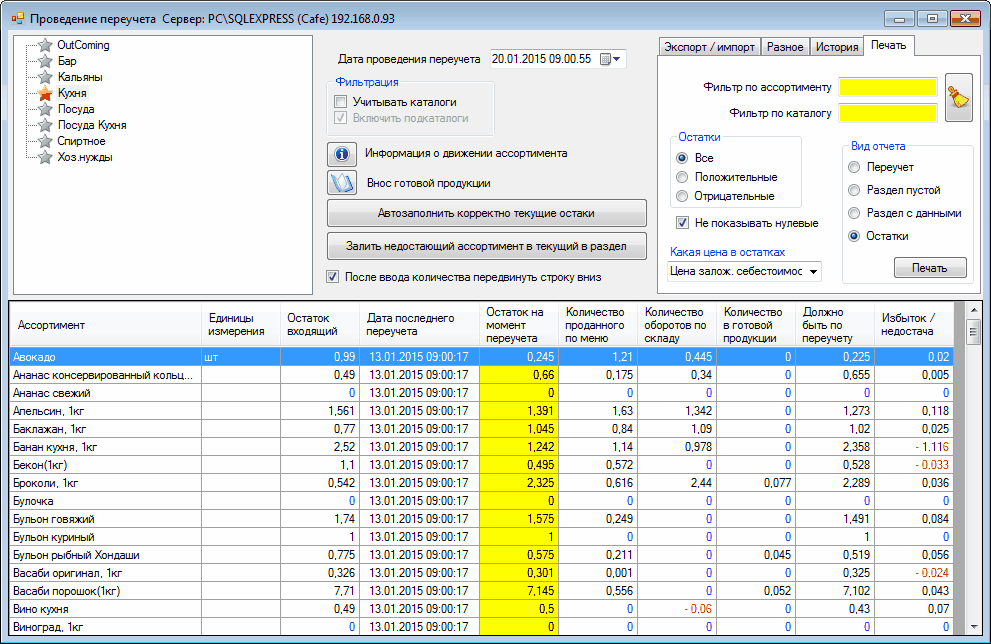This screenshot has height=644, width=991.
Task: Click the blue info icon for assortment movement
Action: [342, 154]
